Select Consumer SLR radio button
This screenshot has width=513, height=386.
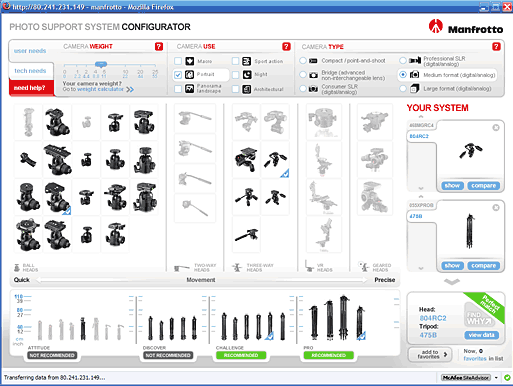(302, 89)
